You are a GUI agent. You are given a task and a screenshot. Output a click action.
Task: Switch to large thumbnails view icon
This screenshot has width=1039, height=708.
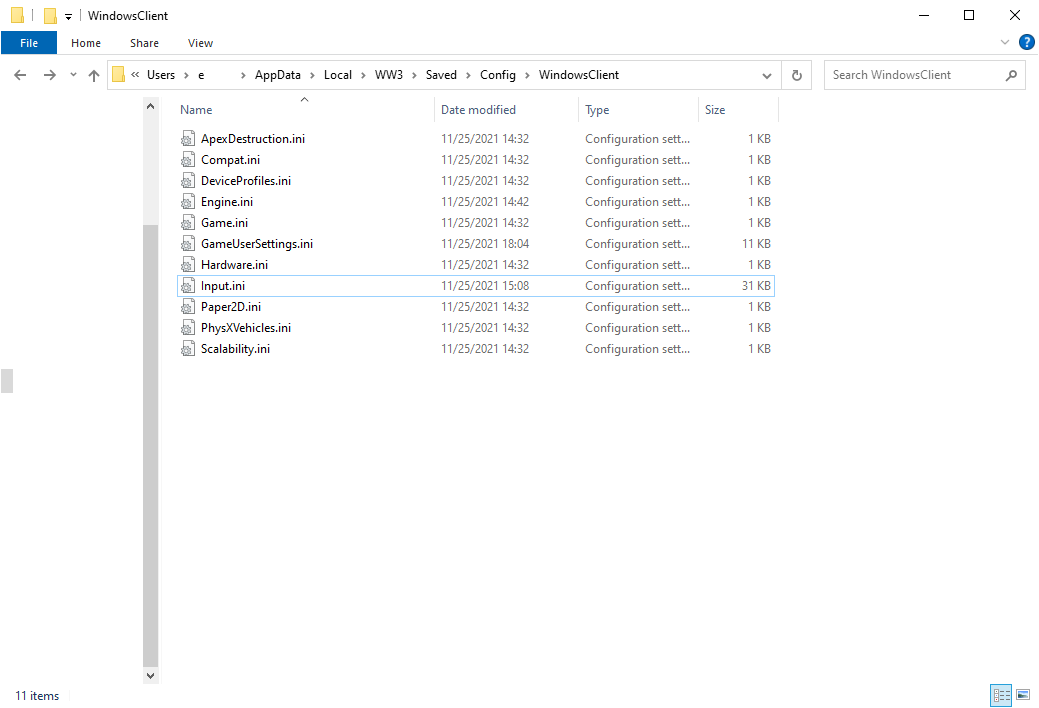click(1023, 695)
